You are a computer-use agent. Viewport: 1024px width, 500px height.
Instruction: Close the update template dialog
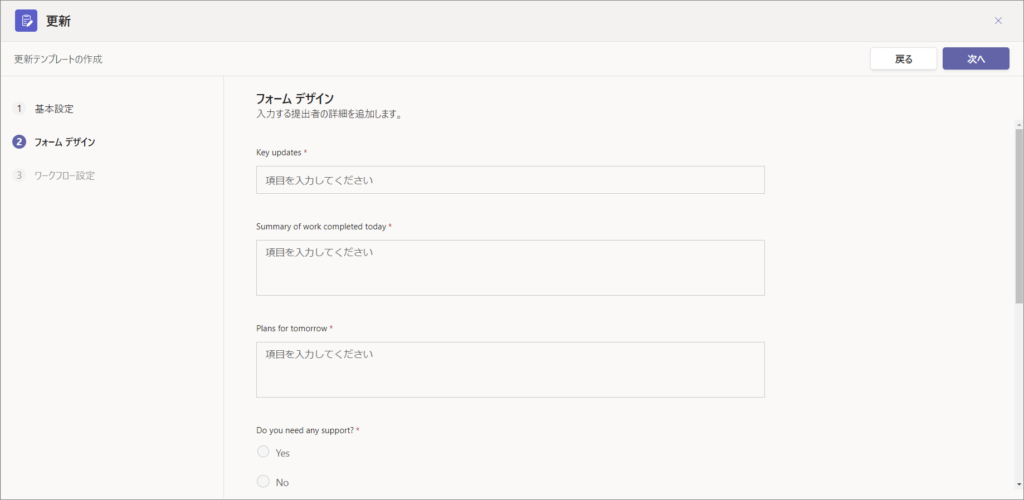(998, 21)
